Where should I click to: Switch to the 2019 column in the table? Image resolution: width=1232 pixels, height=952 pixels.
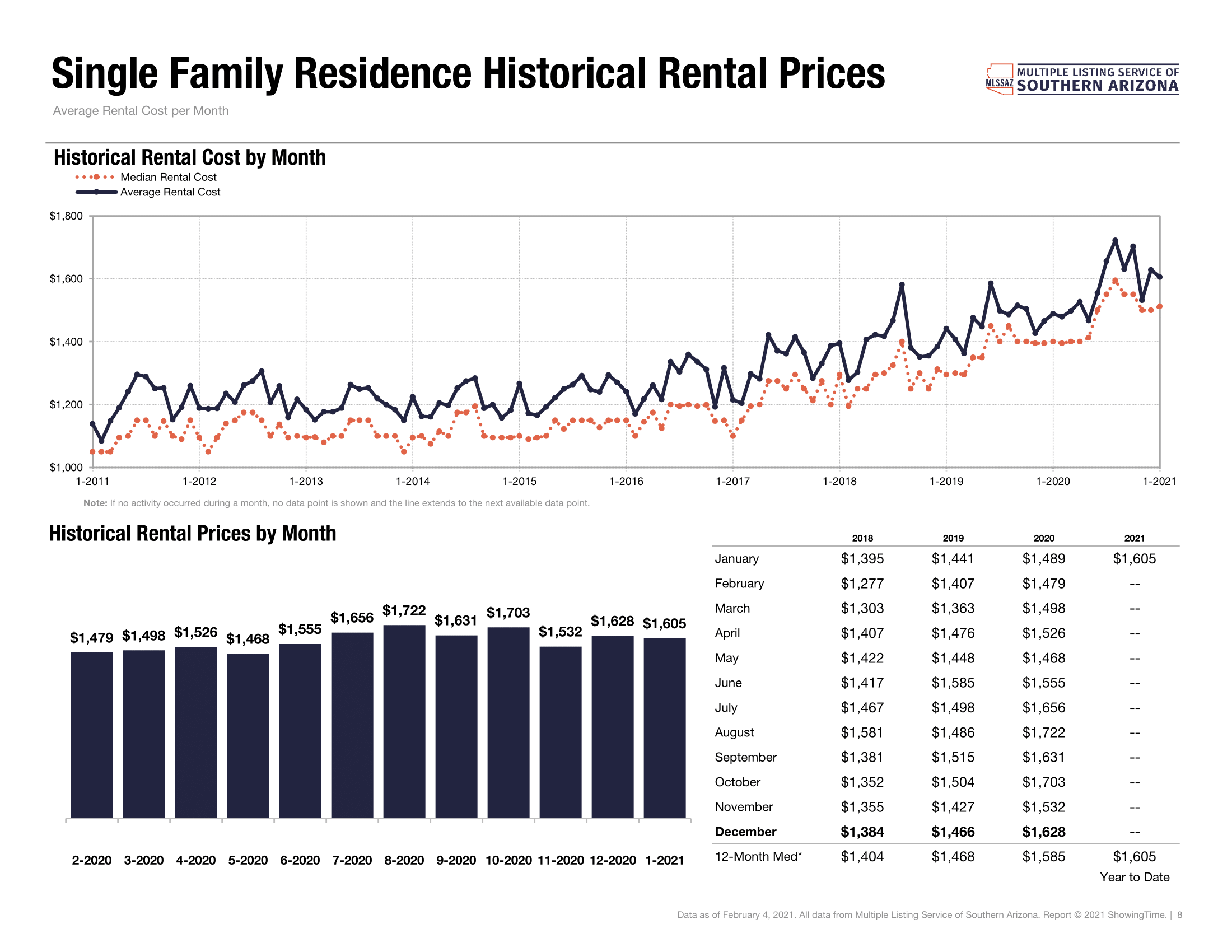[954, 538]
